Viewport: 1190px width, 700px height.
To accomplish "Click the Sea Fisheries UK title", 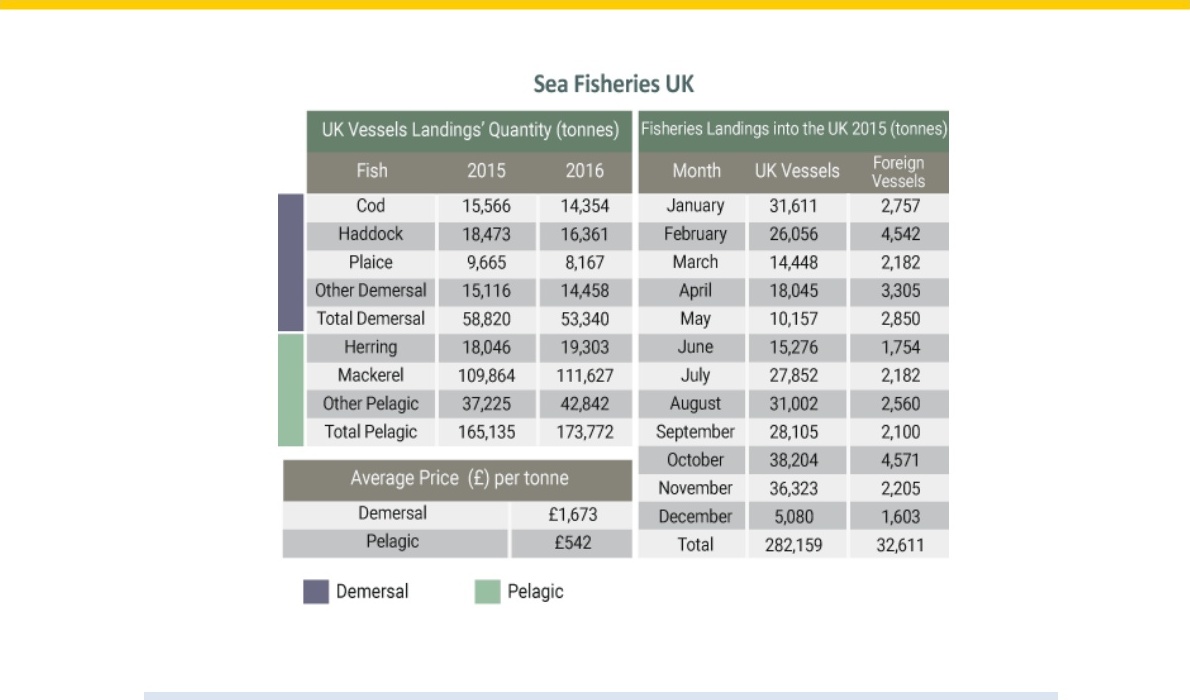I will click(x=613, y=84).
